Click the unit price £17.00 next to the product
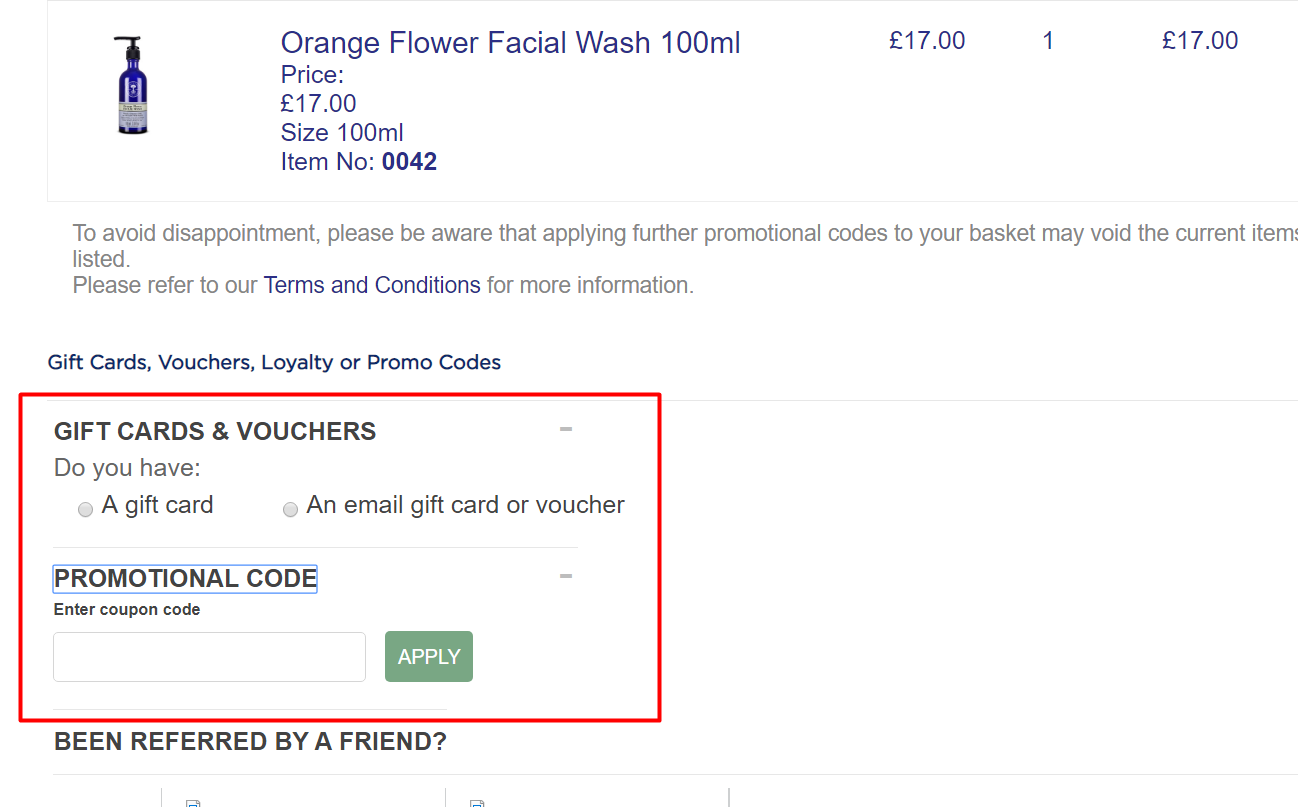1298x807 pixels. 926,40
